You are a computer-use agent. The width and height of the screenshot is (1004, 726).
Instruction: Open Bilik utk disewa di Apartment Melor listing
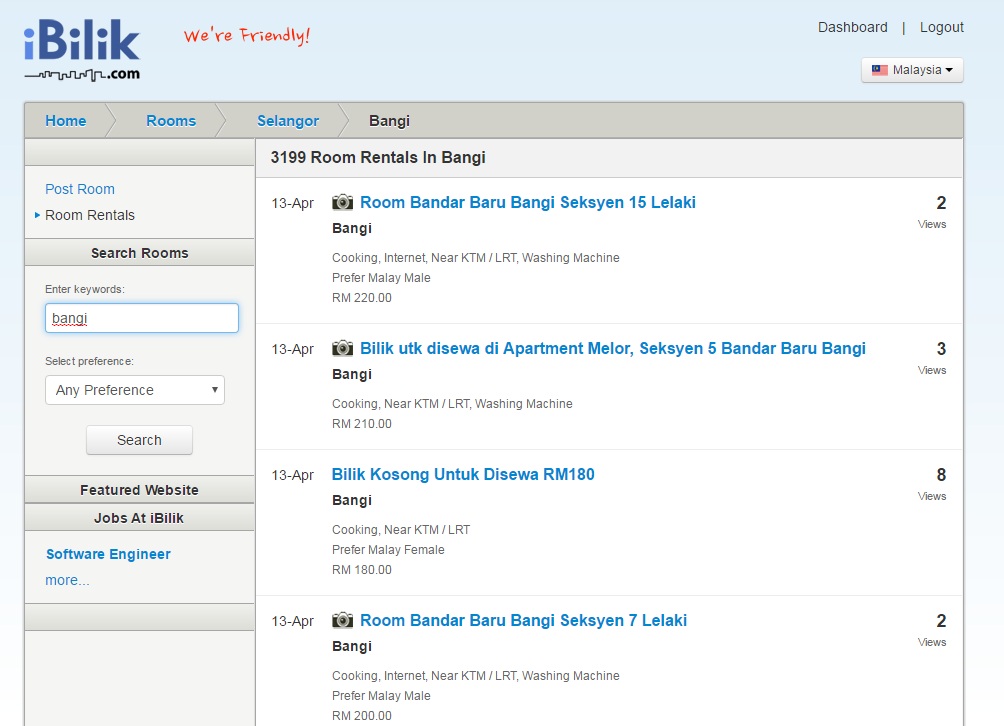(612, 348)
